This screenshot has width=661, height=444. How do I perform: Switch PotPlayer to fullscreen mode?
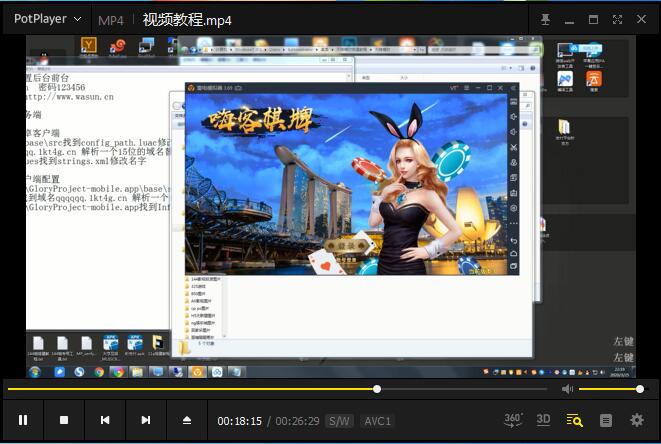coord(617,19)
